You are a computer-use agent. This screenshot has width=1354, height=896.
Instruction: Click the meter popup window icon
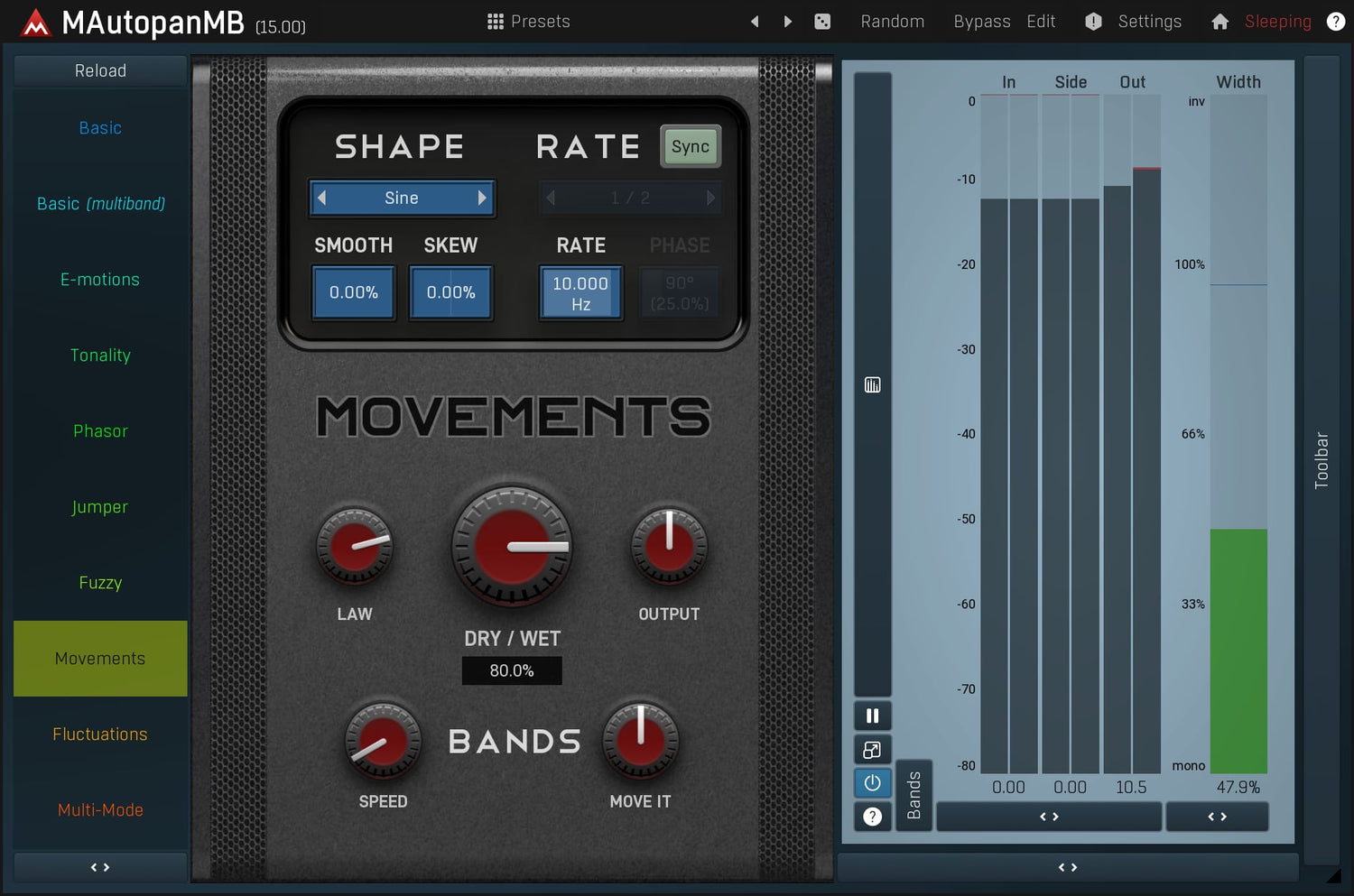[x=872, y=750]
